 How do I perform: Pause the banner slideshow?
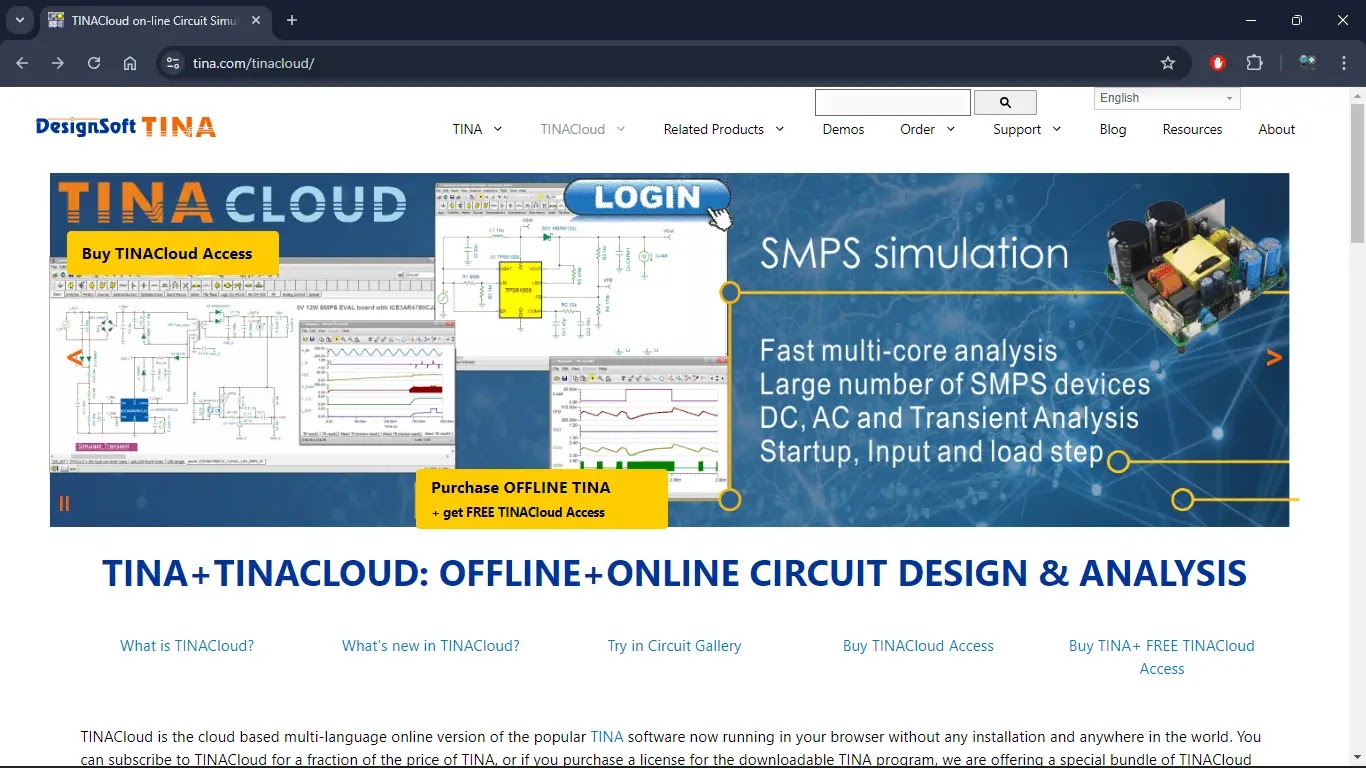pyautogui.click(x=64, y=504)
